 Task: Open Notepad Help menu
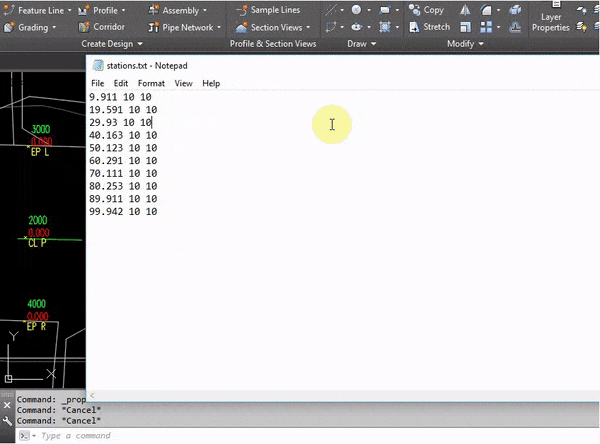click(x=211, y=83)
